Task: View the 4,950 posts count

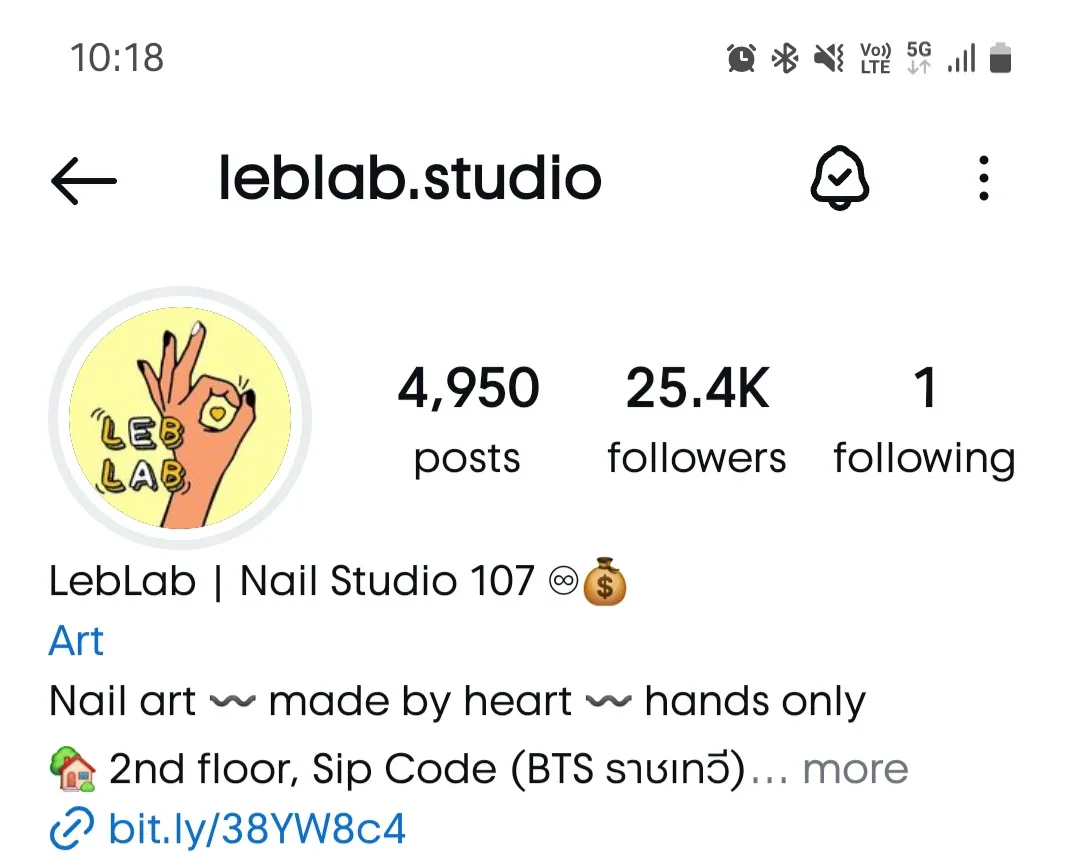Action: click(x=468, y=418)
